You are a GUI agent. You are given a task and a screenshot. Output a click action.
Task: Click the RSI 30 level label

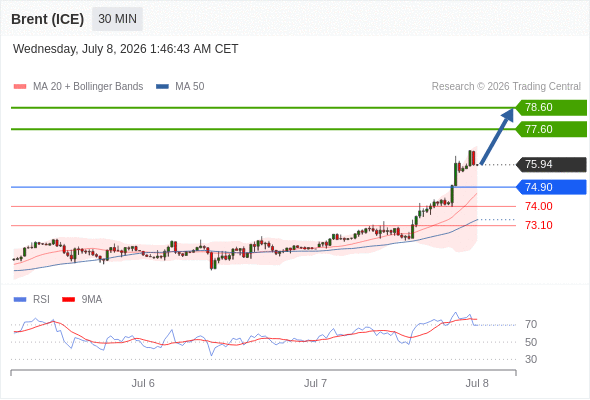[x=531, y=359]
